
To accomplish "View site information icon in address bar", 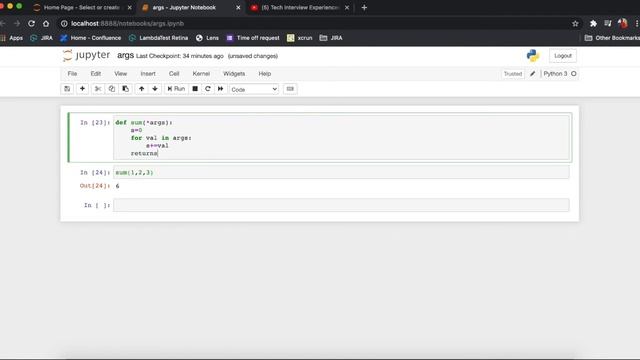I will click(x=64, y=24).
